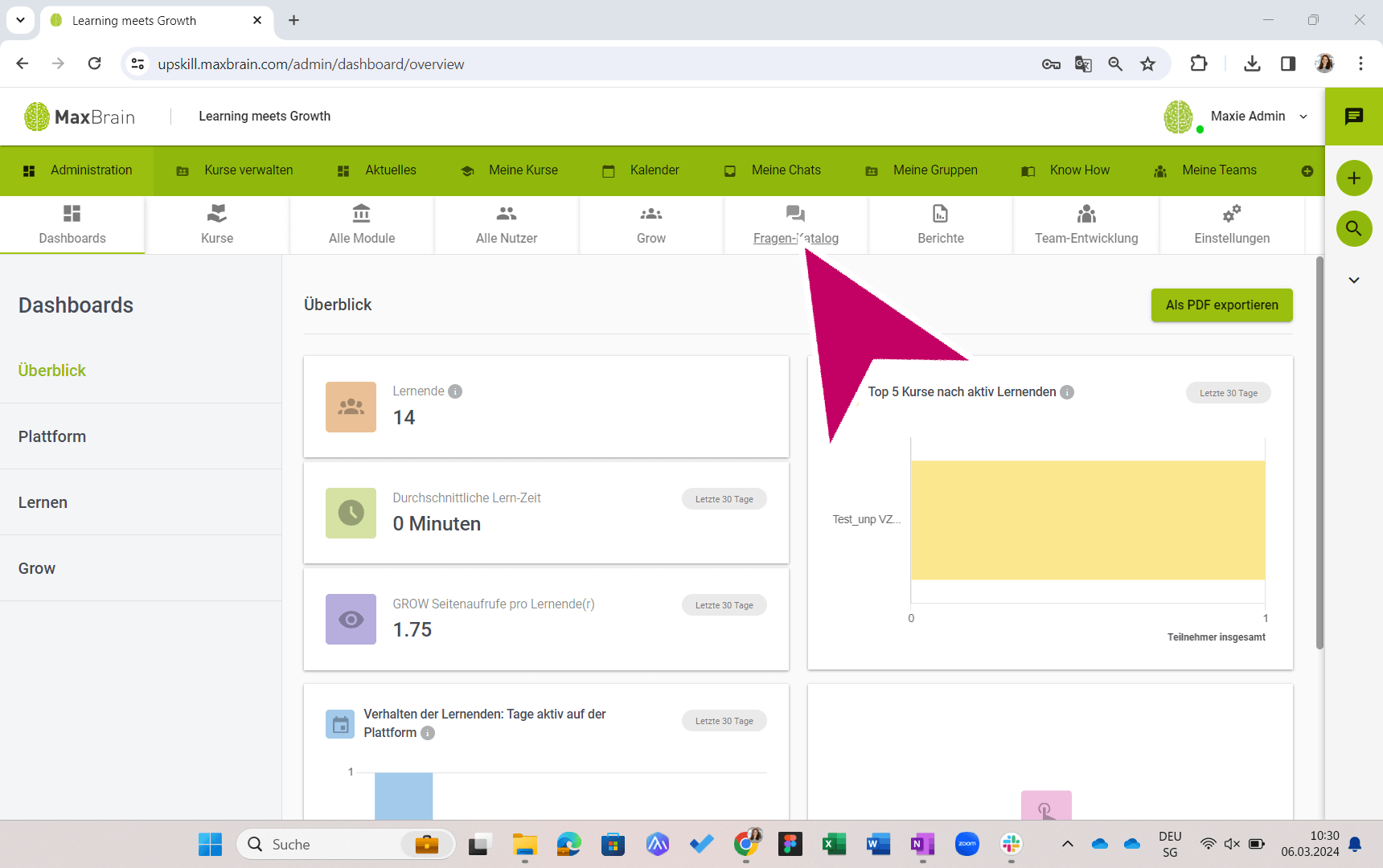Open the tab search dropdown arrow

20,20
